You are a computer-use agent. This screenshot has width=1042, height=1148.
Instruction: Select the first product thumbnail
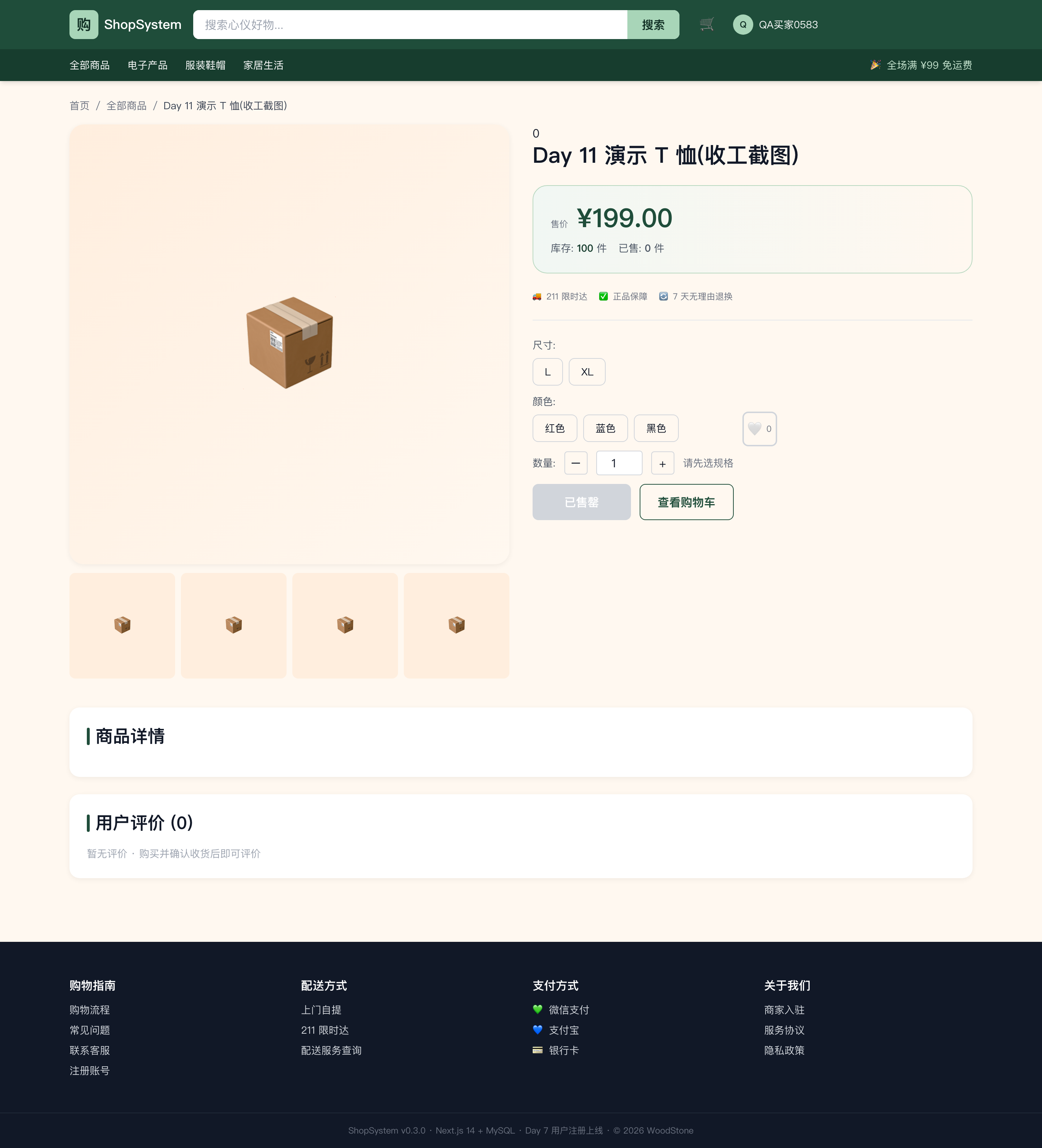[122, 625]
